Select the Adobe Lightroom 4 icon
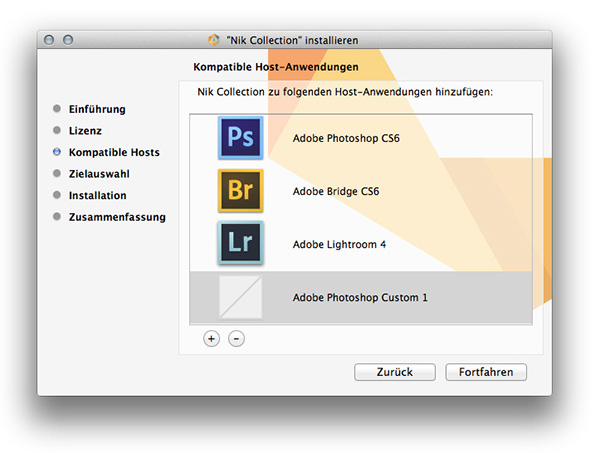This screenshot has width=600, height=453. [240, 243]
